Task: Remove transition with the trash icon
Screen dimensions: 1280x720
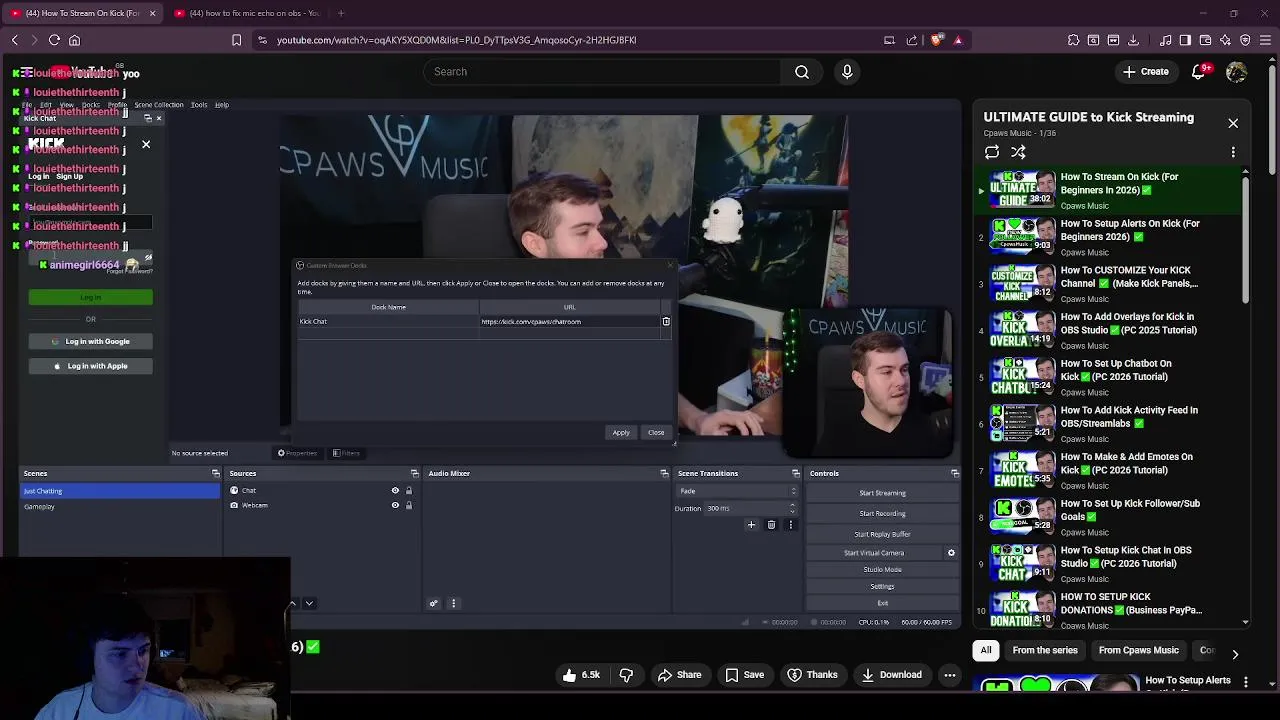Action: click(771, 525)
